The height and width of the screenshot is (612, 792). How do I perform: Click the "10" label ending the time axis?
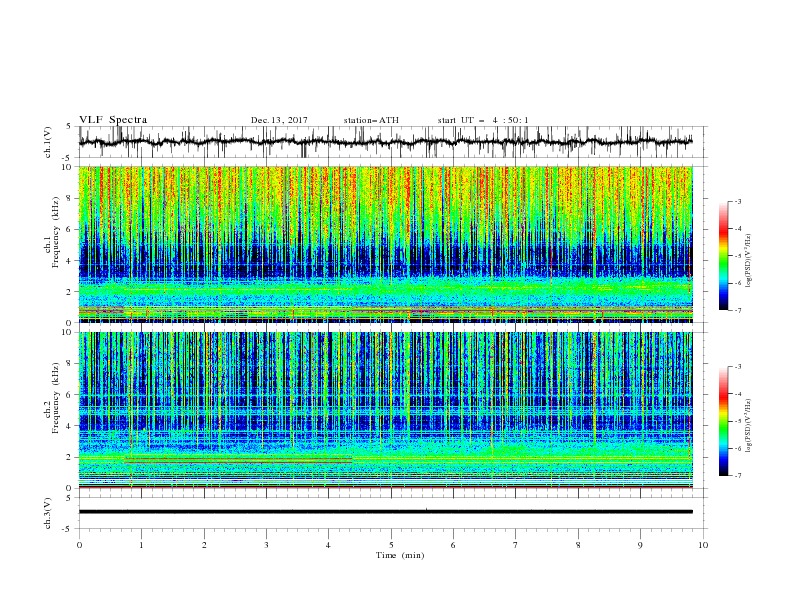tap(703, 545)
